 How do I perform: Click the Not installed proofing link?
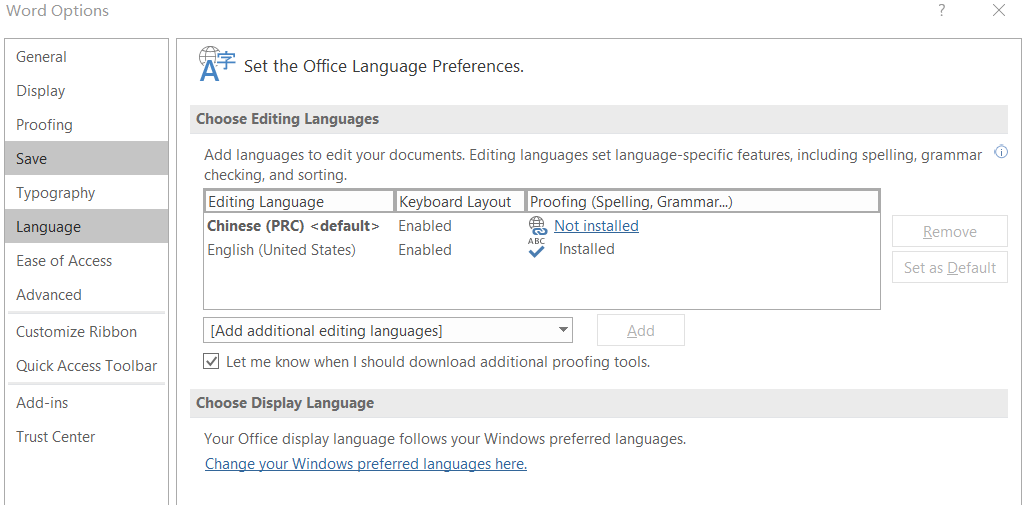tap(596, 226)
